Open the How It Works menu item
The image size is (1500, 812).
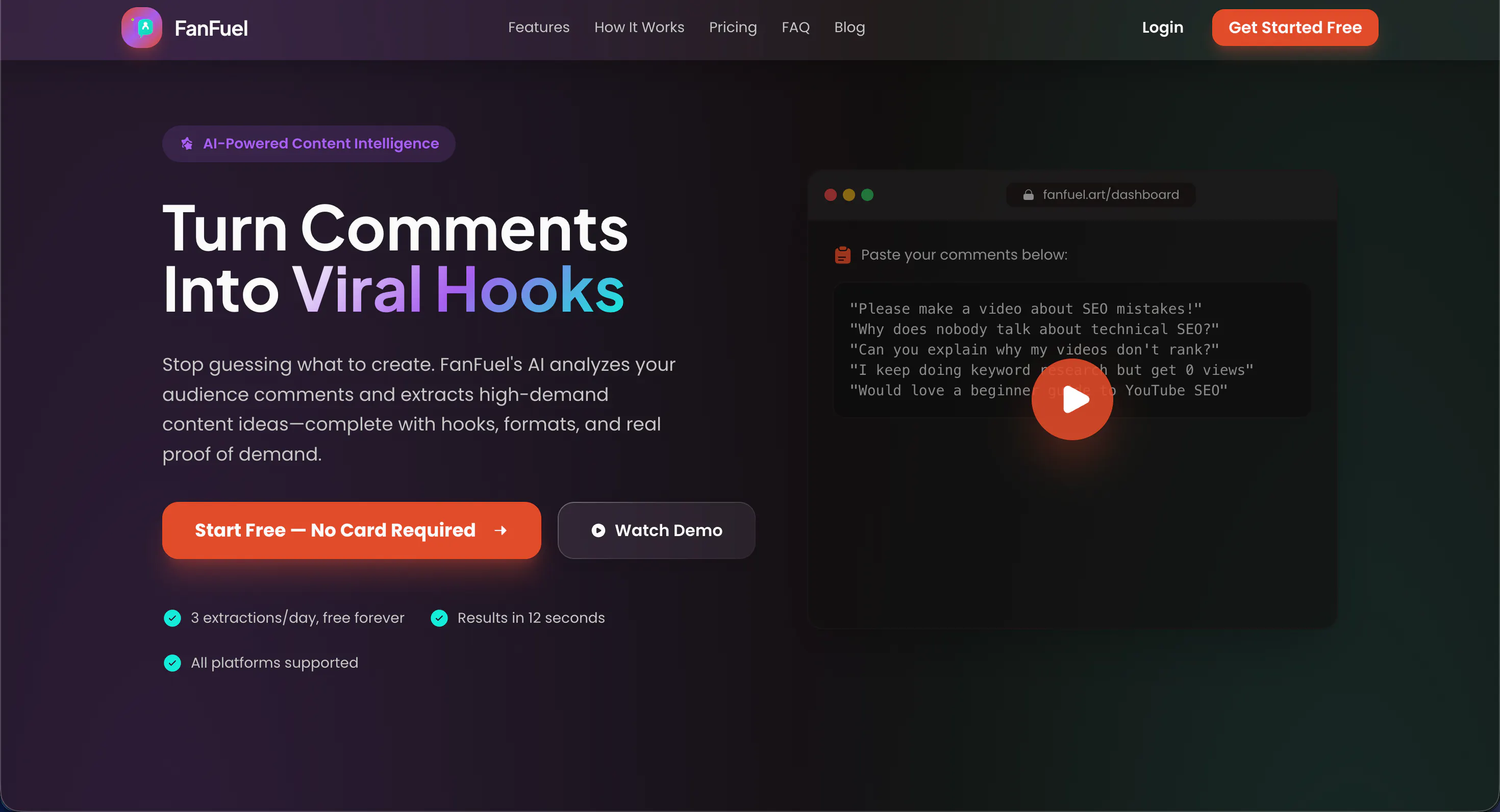pyautogui.click(x=639, y=28)
